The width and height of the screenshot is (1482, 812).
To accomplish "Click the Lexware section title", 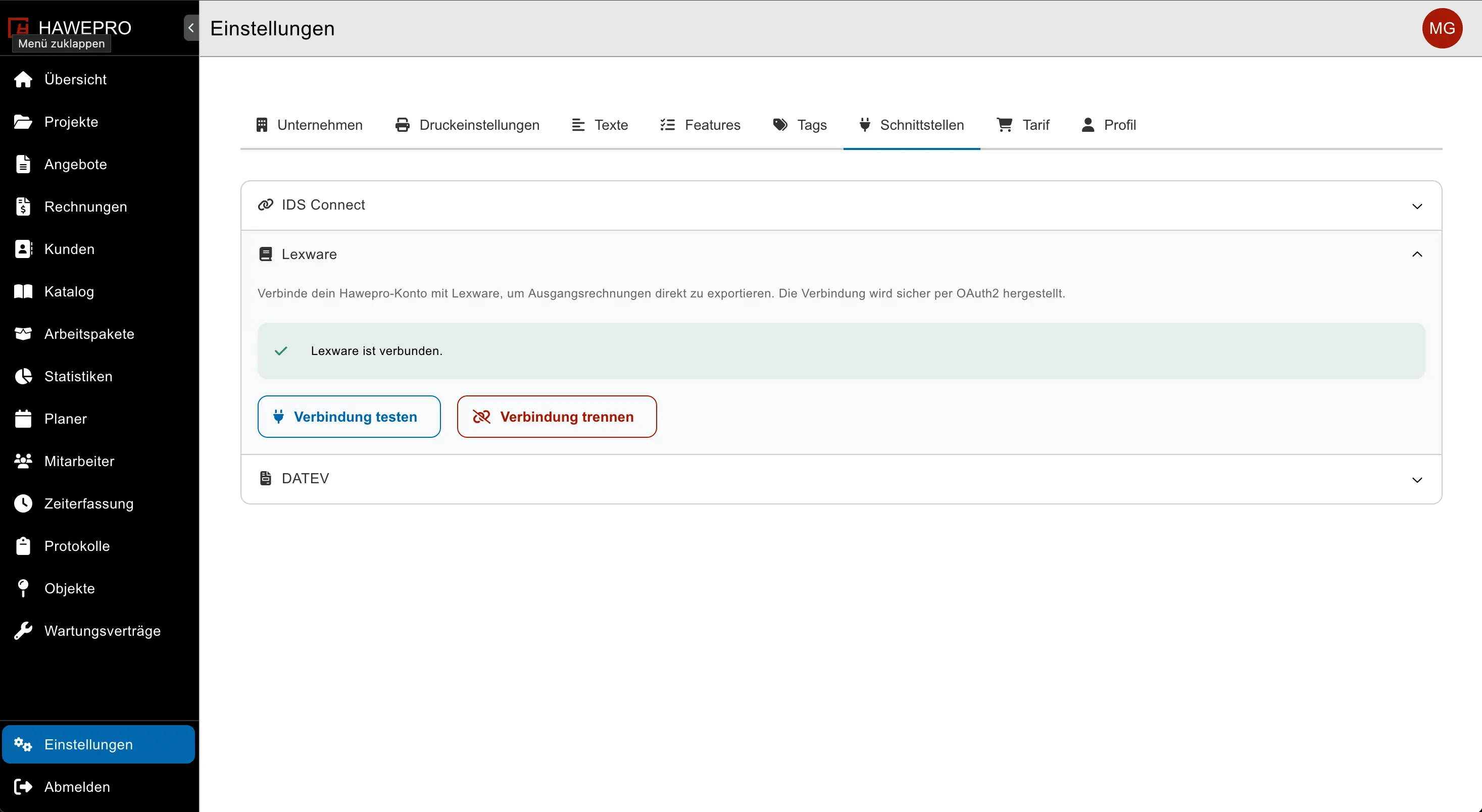I will pyautogui.click(x=309, y=254).
